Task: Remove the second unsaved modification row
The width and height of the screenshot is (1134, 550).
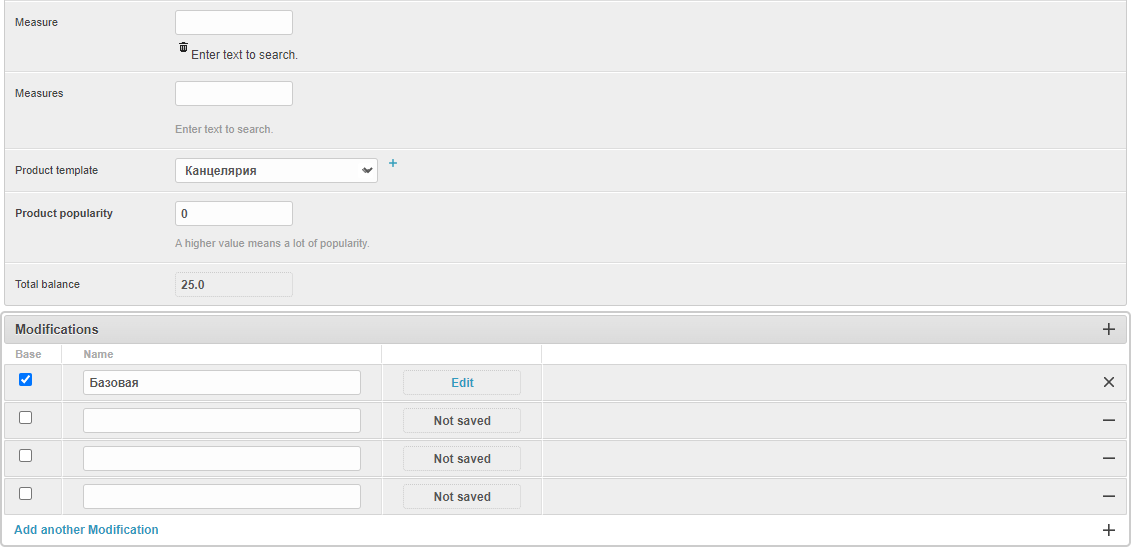Action: [x=1108, y=458]
